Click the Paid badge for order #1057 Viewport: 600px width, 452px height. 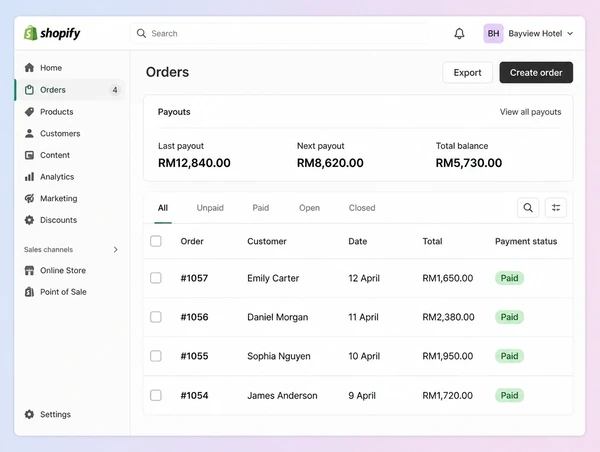[x=509, y=278]
